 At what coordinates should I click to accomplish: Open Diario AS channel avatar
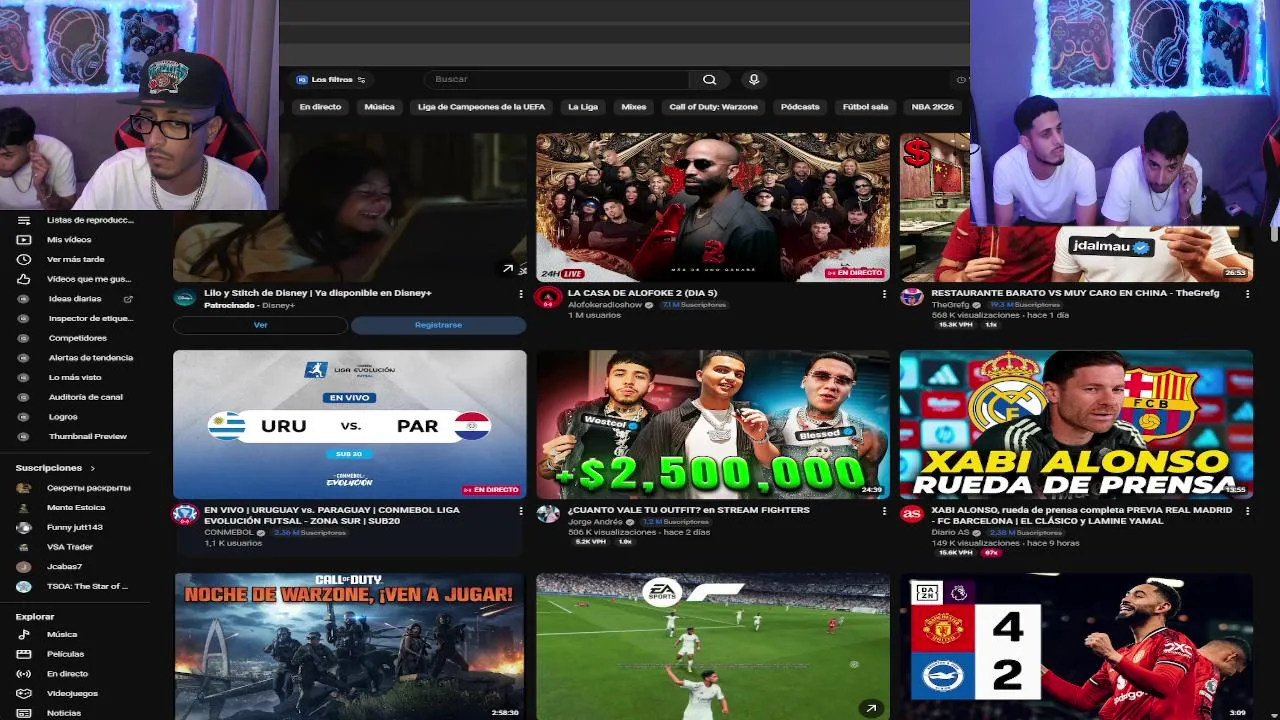(x=911, y=514)
